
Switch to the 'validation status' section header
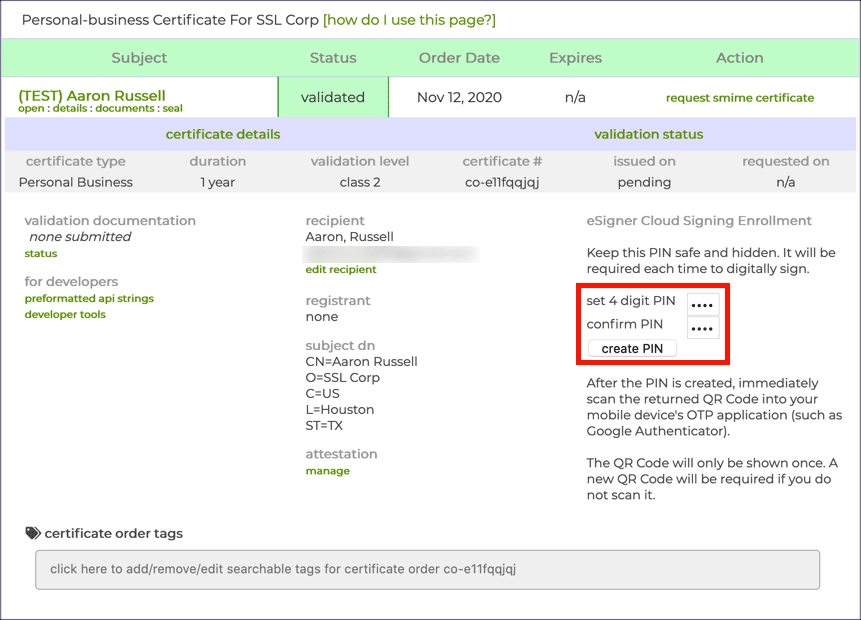click(648, 134)
